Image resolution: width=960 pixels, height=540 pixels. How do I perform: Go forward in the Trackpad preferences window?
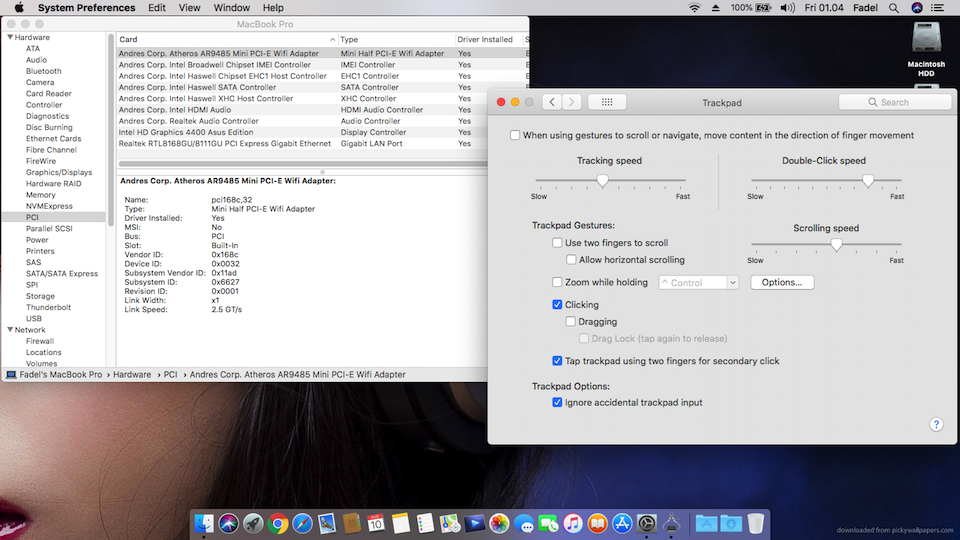572,102
